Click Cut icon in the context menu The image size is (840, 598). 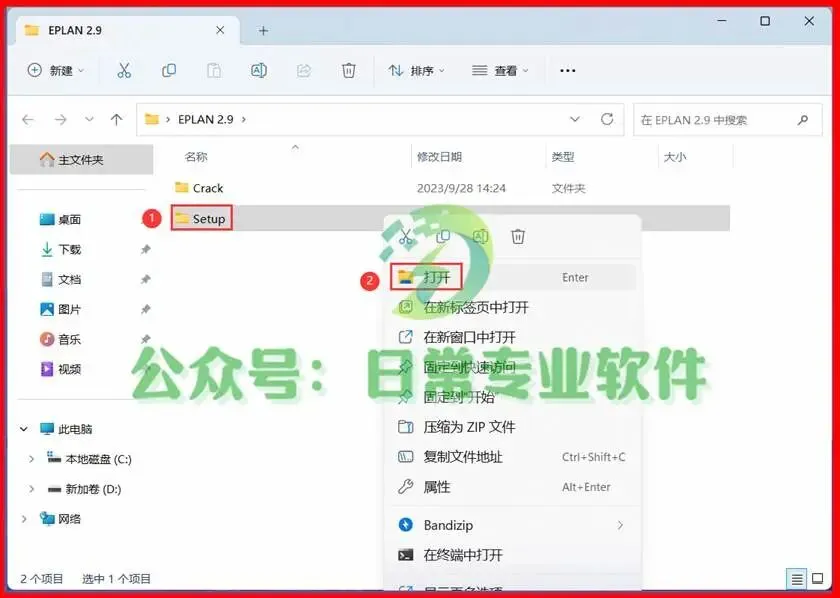[406, 236]
